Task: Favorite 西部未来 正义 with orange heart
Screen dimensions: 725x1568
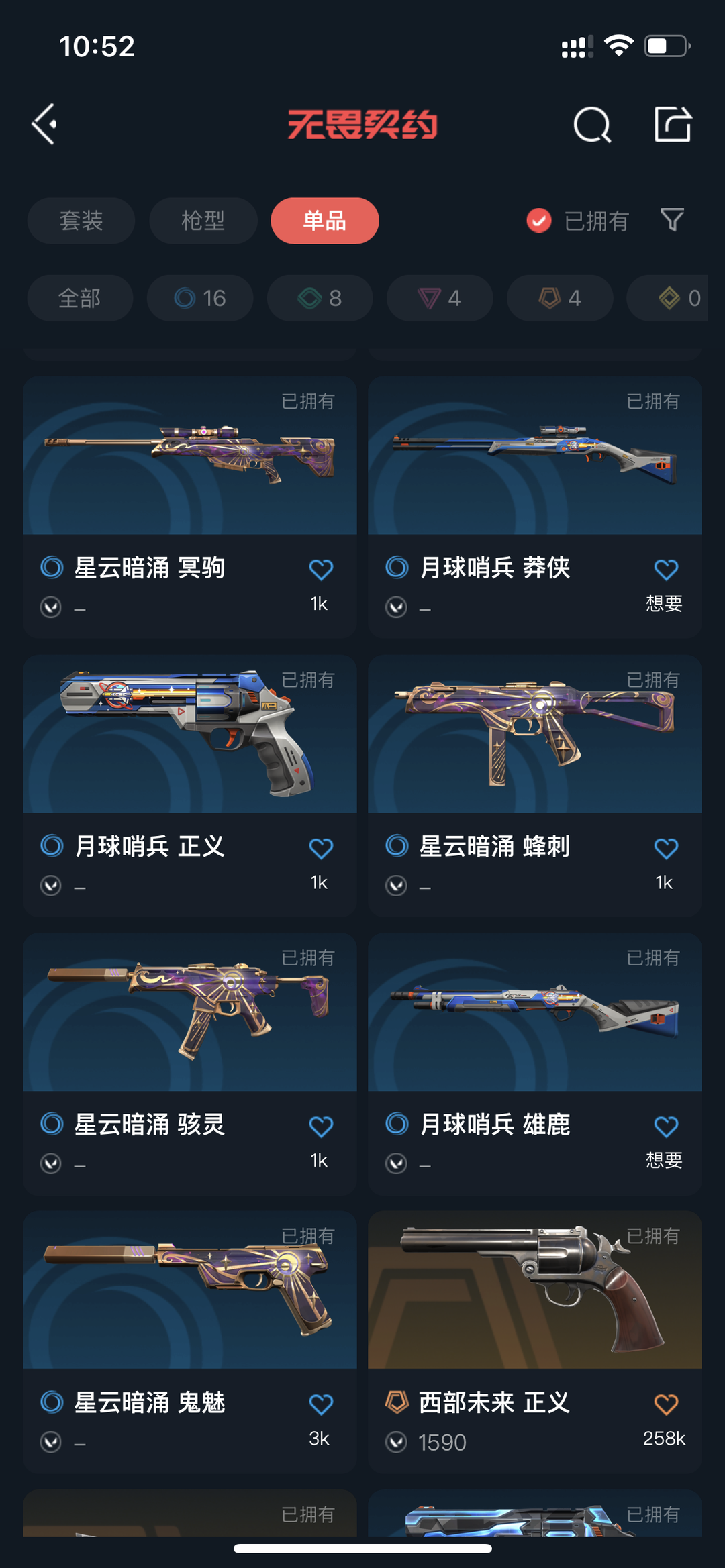Action: [666, 1404]
